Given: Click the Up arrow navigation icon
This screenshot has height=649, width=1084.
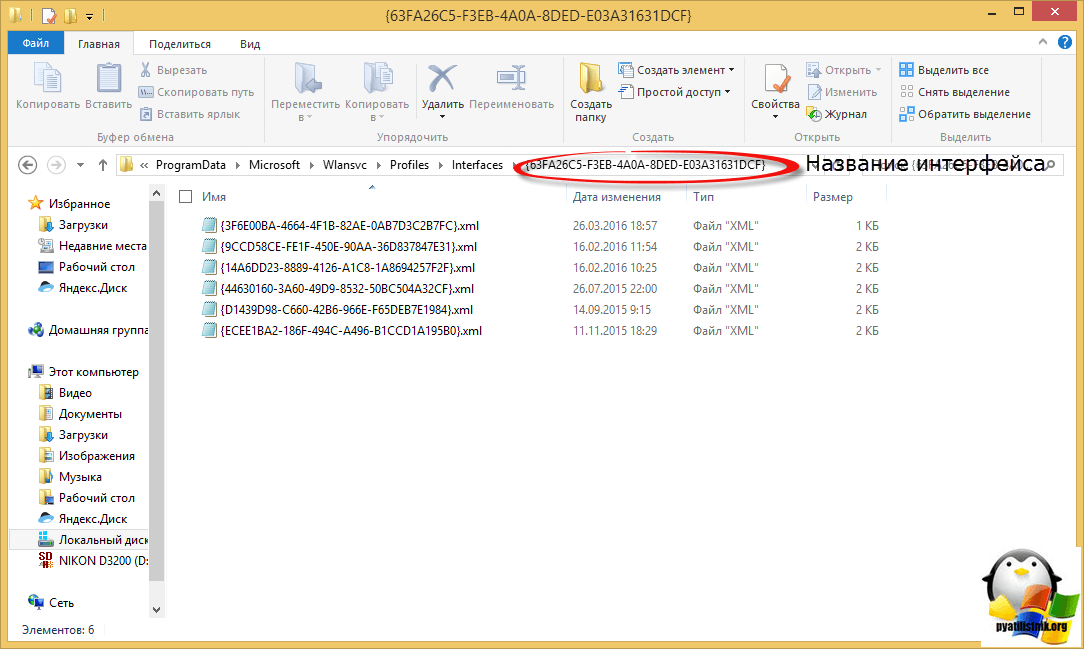Looking at the screenshot, I should pos(102,165).
